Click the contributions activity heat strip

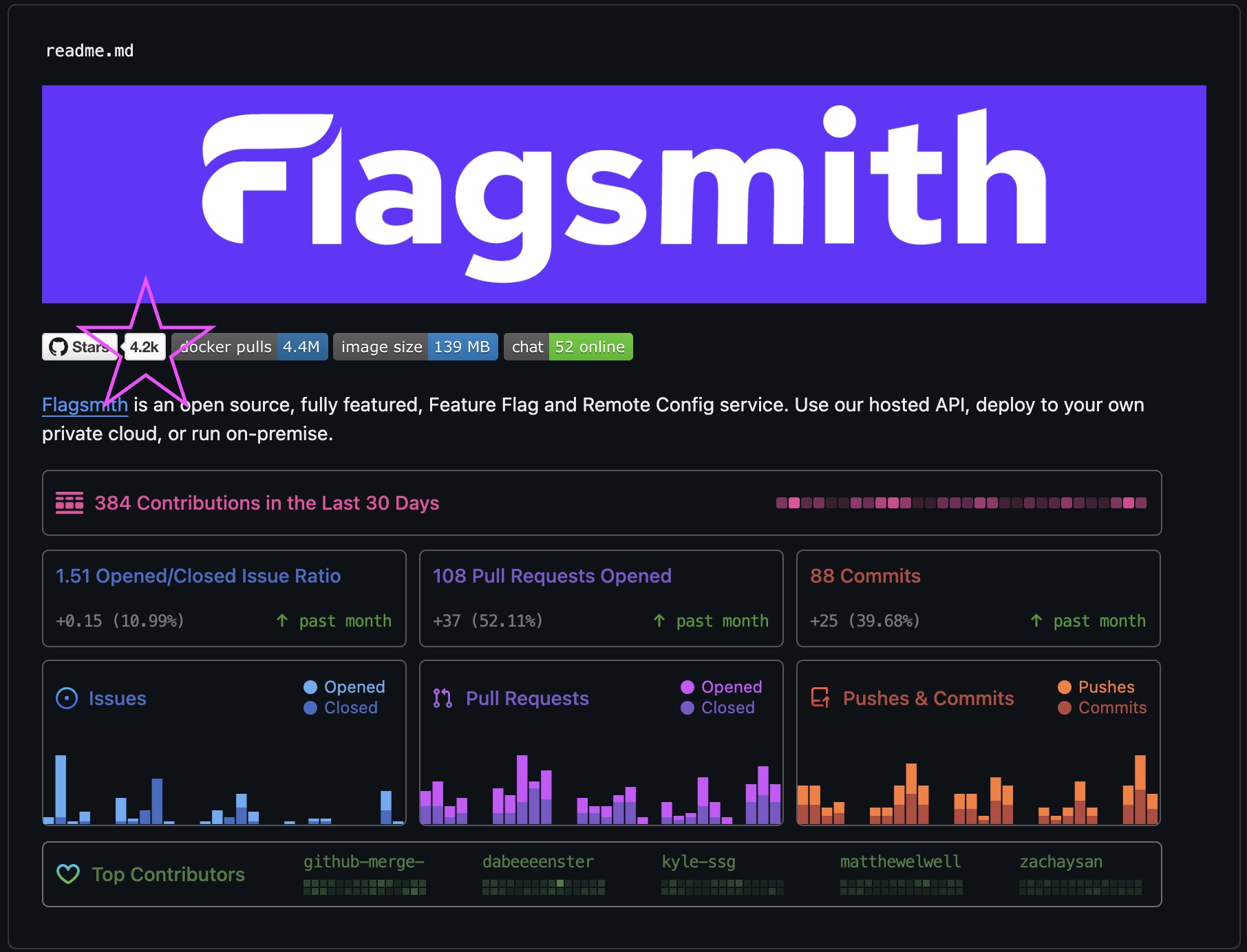(x=961, y=503)
